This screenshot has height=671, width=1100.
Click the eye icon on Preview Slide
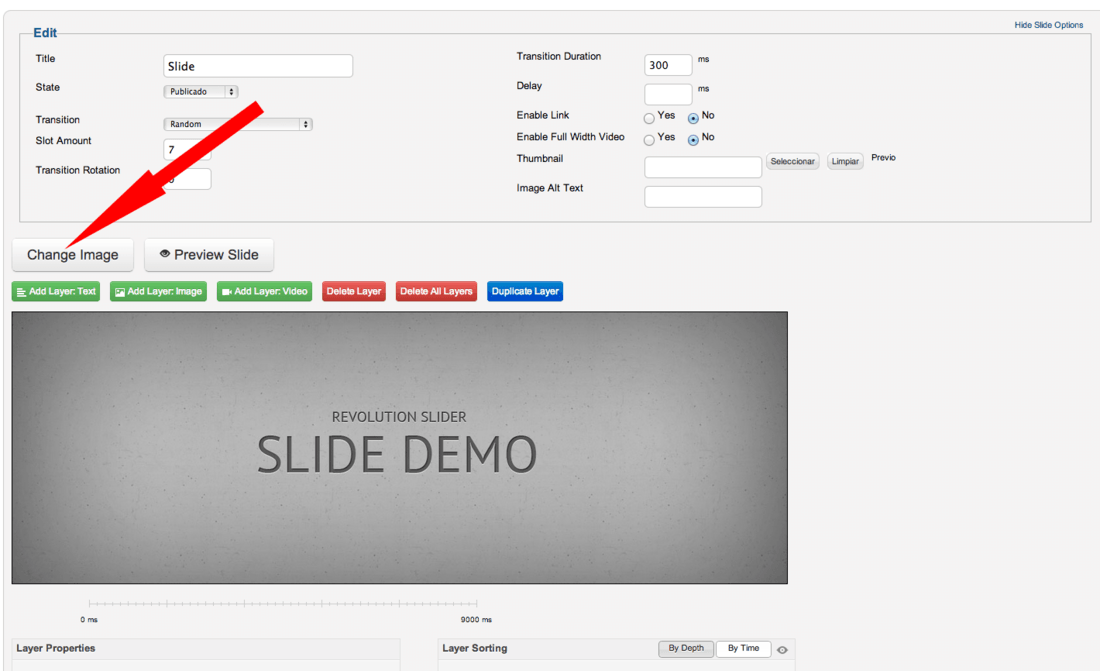pyautogui.click(x=165, y=254)
